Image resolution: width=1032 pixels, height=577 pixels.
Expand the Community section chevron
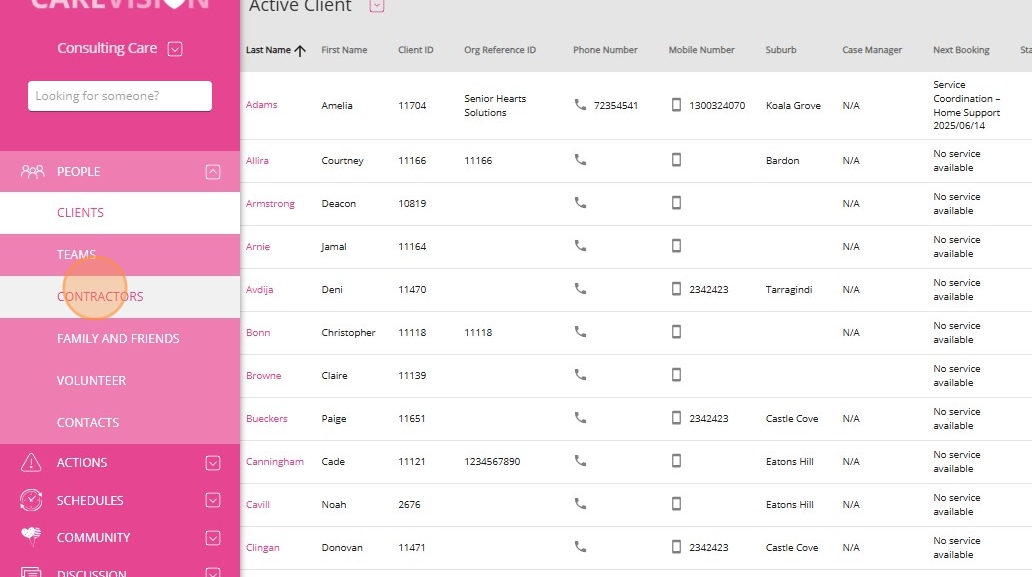click(213, 538)
